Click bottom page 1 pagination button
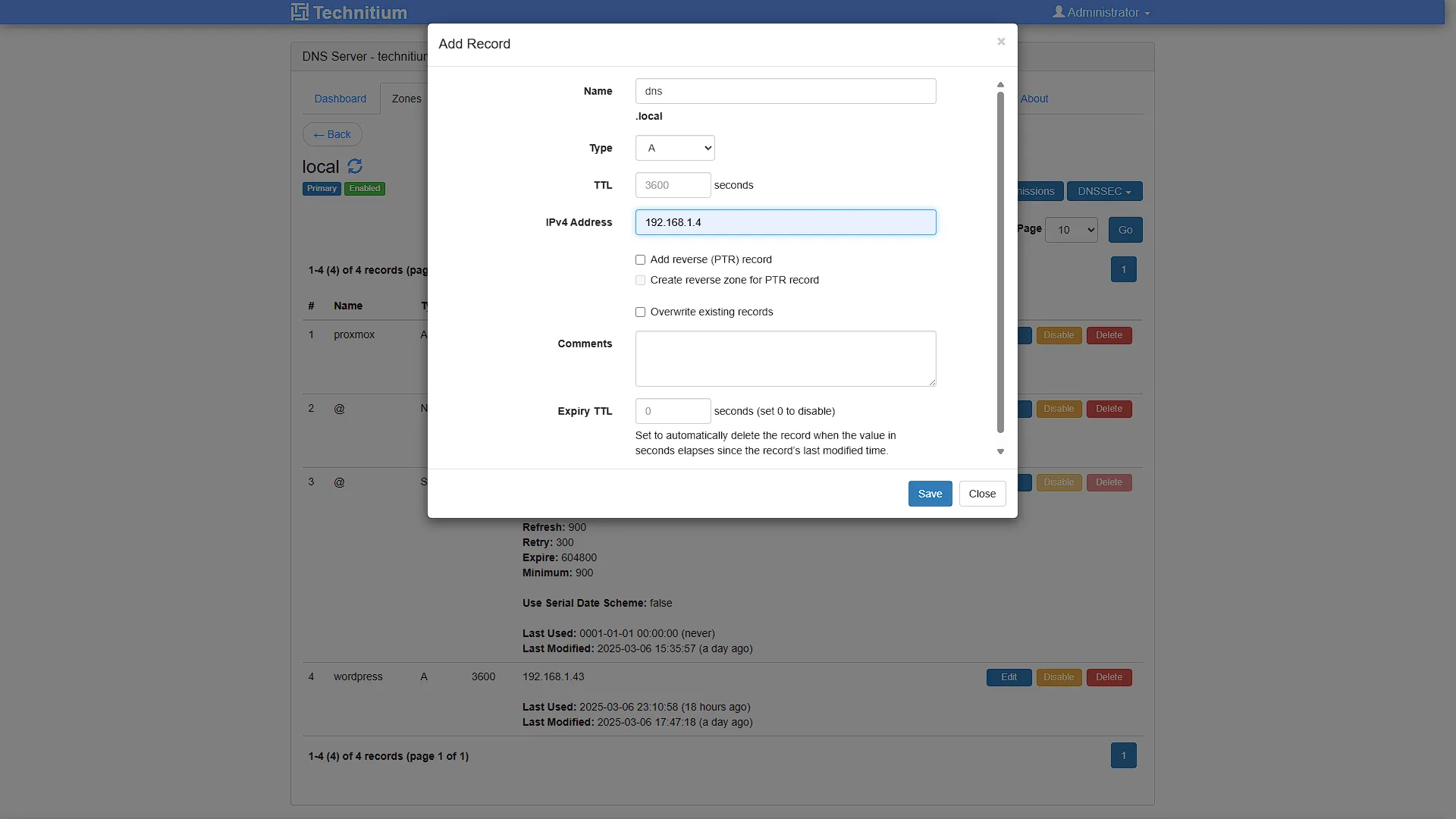Image resolution: width=1456 pixels, height=819 pixels. [x=1123, y=755]
